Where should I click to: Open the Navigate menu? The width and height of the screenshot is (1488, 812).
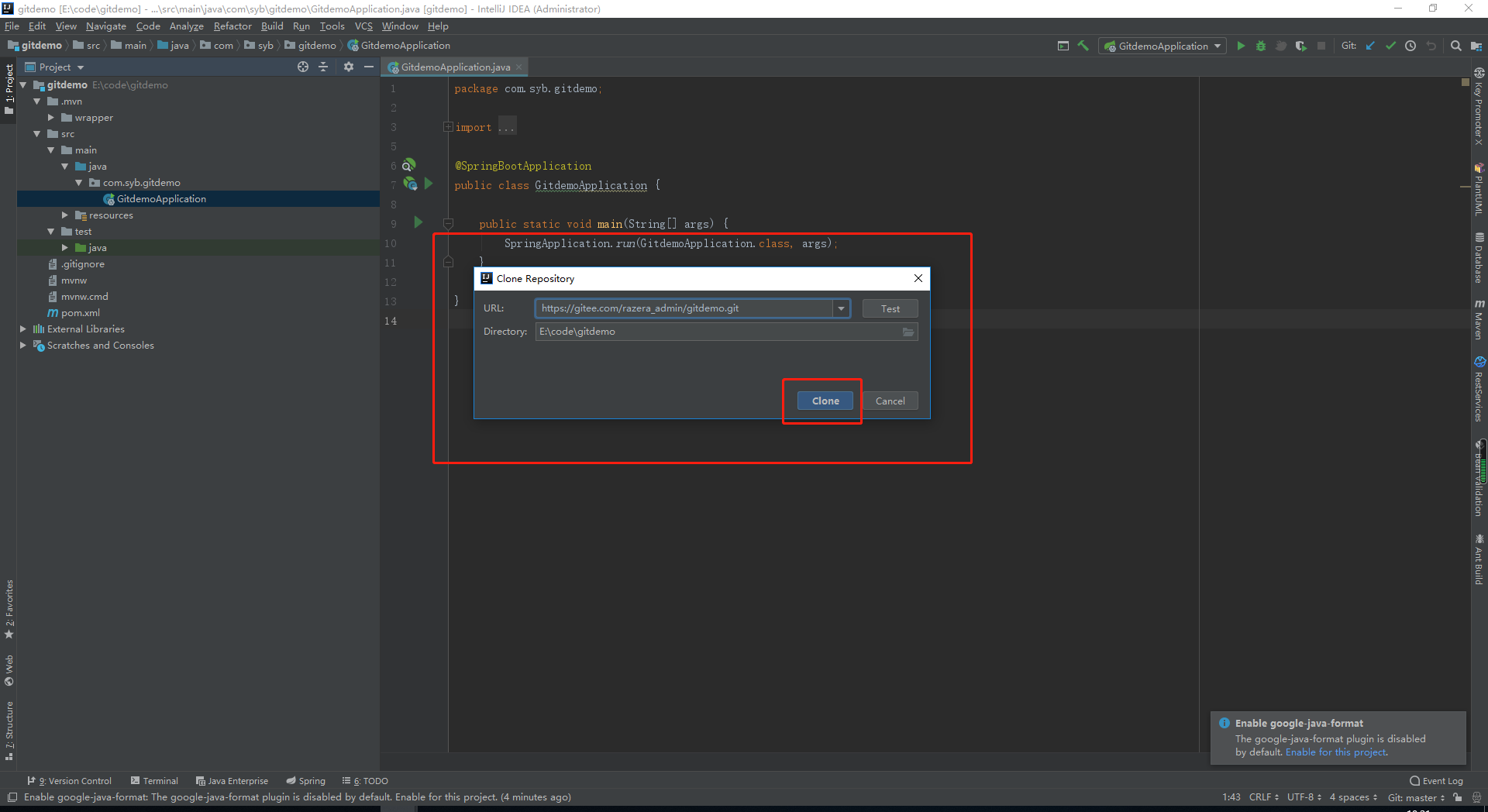(x=105, y=26)
